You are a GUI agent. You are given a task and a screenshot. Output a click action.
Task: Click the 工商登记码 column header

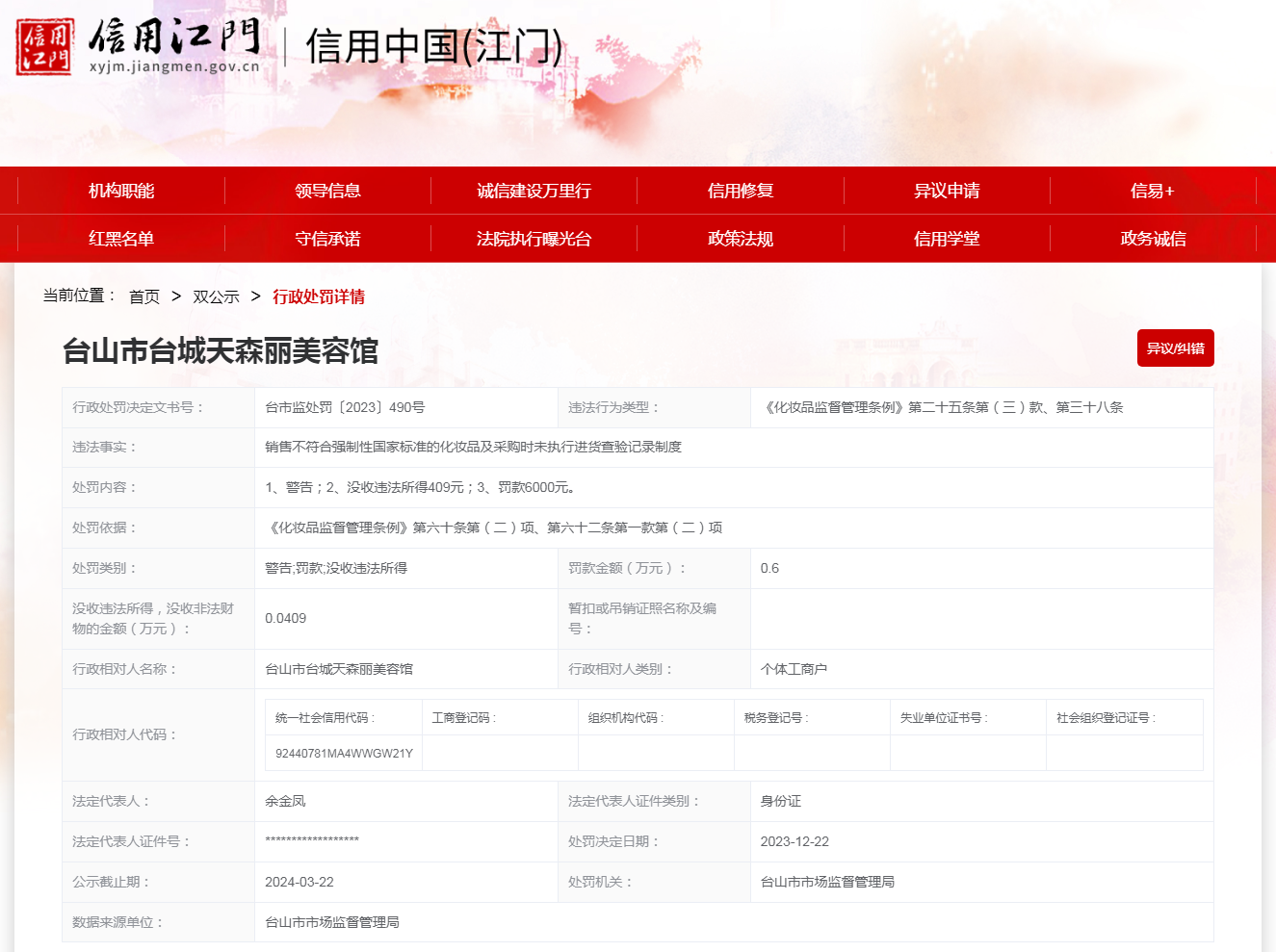pos(463,717)
